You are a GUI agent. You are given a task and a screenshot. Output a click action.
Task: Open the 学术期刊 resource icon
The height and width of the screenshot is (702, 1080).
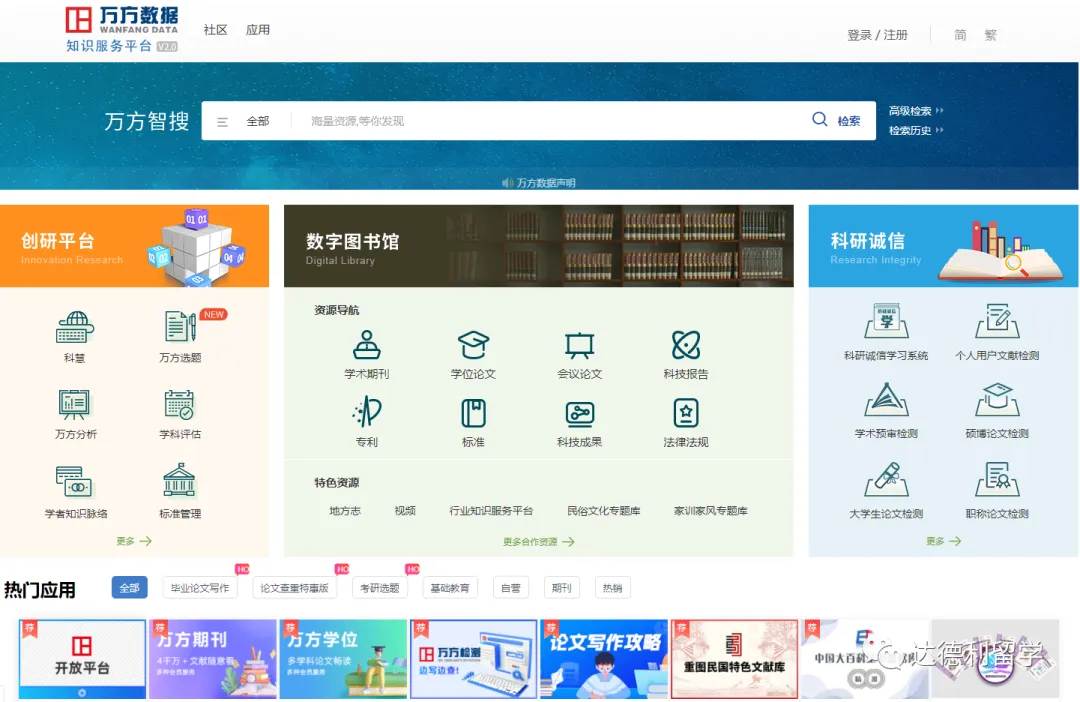tap(366, 345)
